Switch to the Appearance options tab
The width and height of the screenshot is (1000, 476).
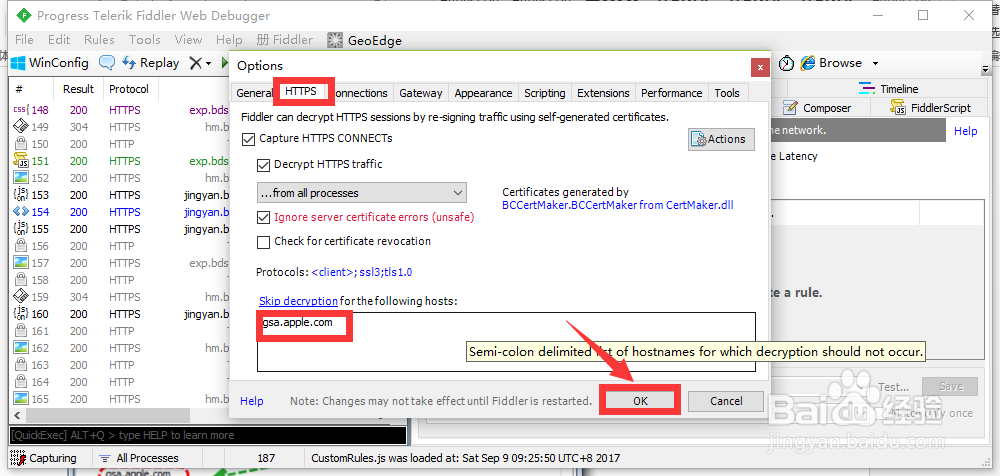(483, 93)
